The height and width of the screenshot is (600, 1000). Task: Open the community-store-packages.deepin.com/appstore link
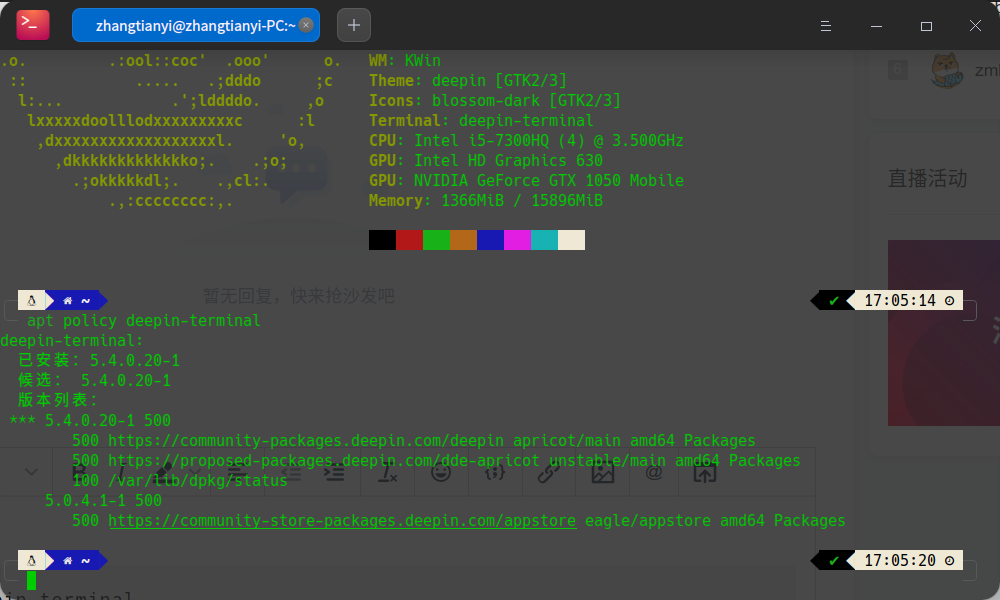(x=342, y=520)
